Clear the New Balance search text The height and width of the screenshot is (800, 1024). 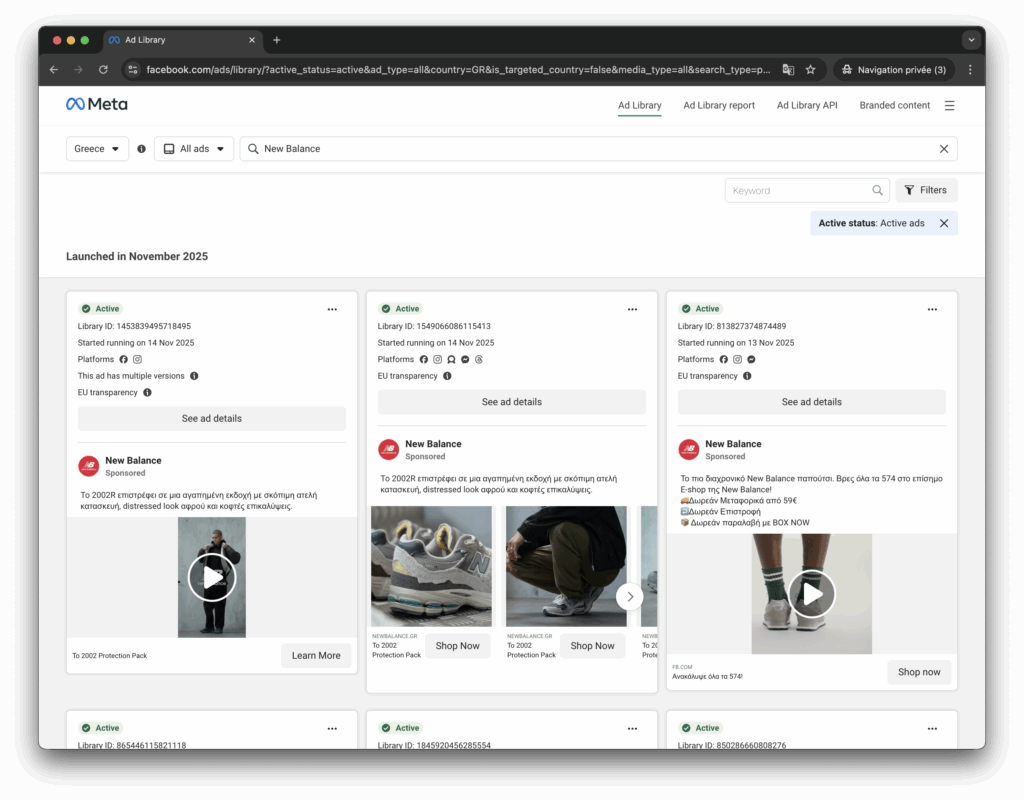[943, 149]
